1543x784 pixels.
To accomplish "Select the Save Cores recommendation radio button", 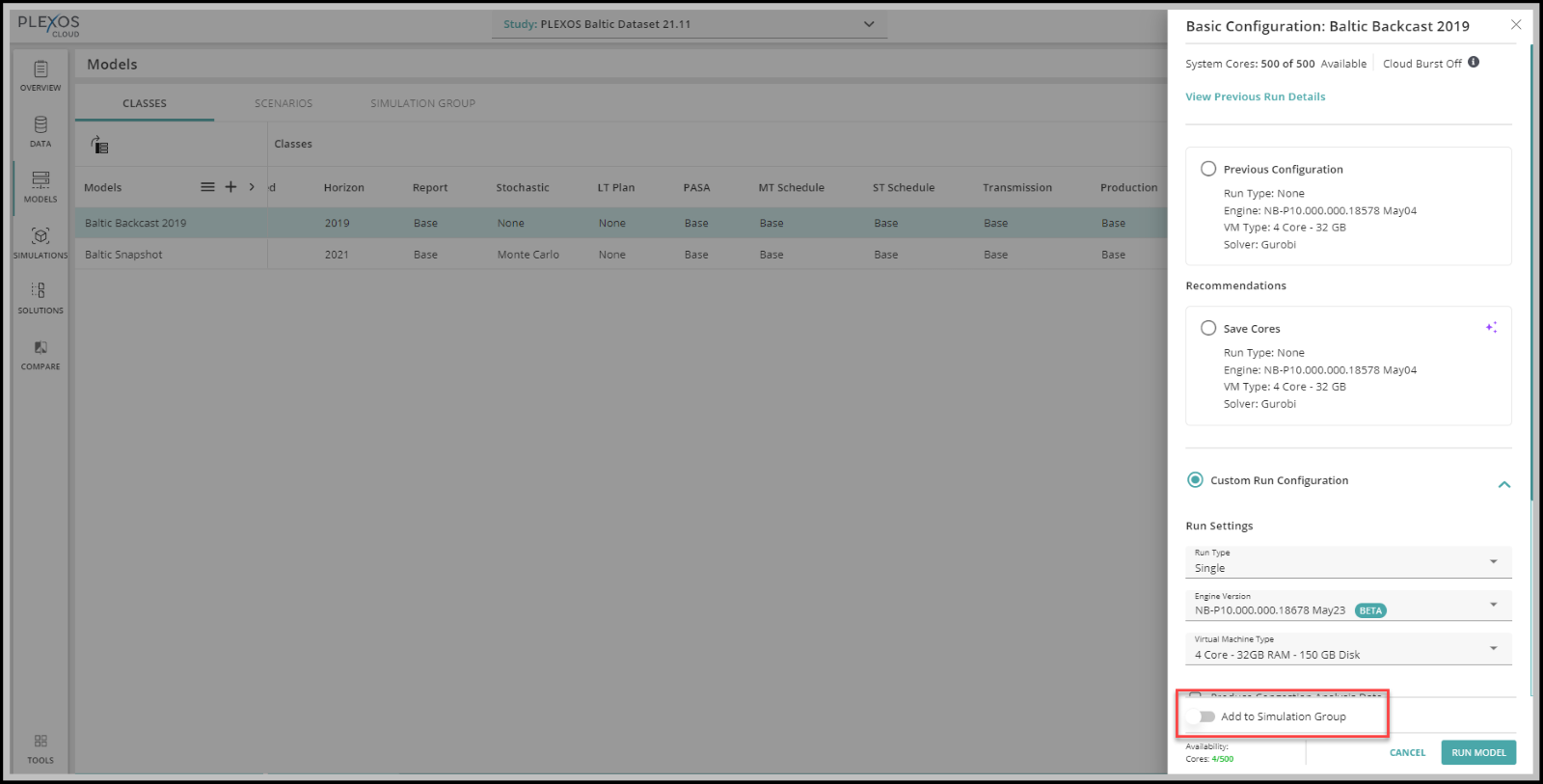I will point(1208,328).
